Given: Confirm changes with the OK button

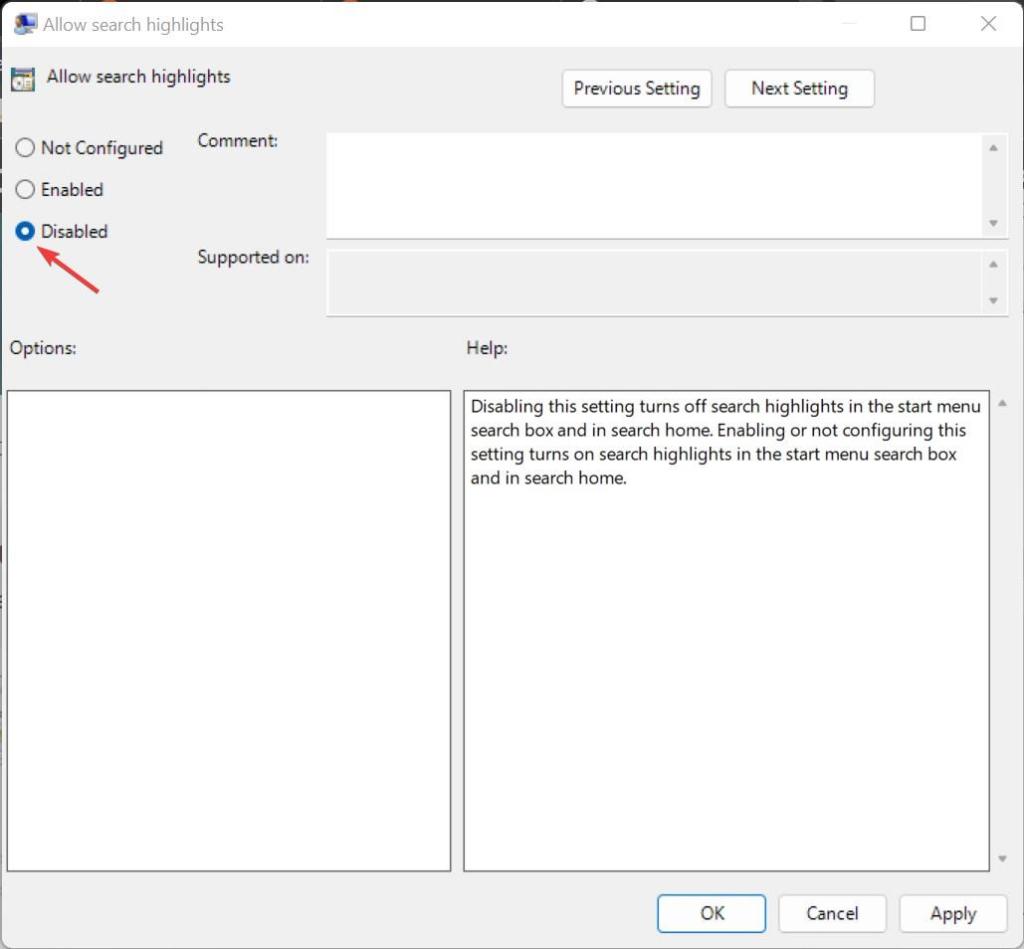Looking at the screenshot, I should (711, 913).
